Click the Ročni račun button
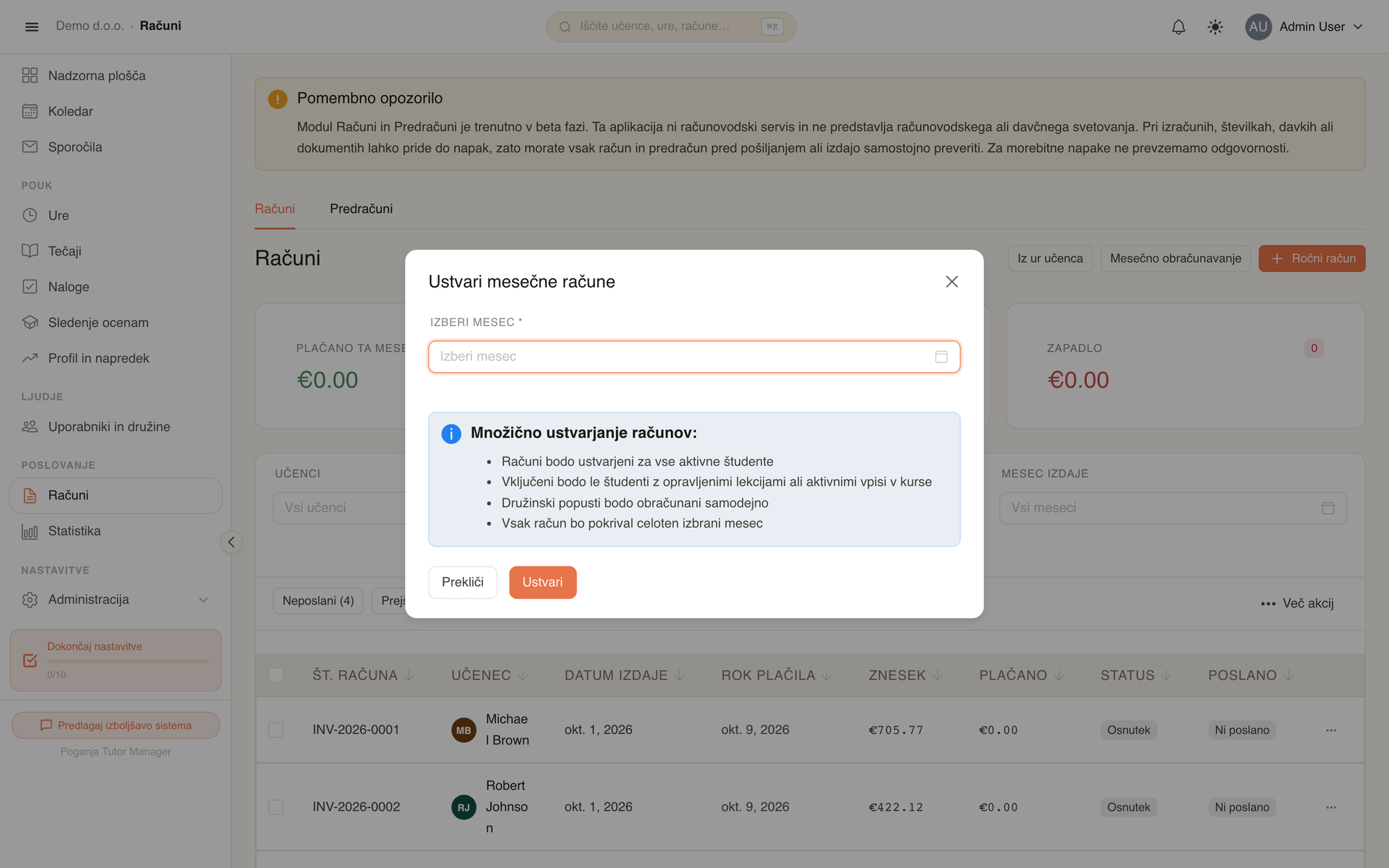 pos(1312,258)
